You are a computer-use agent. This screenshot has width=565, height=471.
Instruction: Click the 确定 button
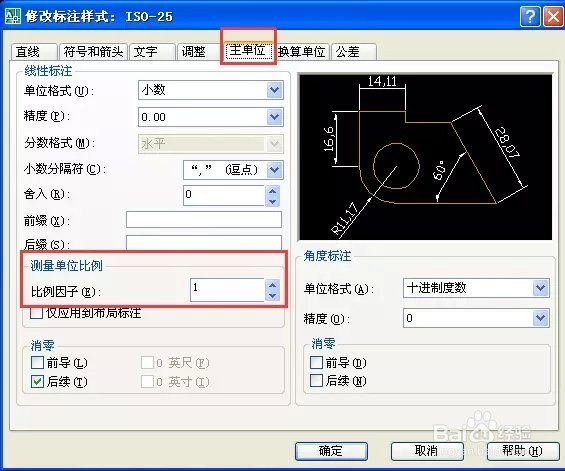pyautogui.click(x=331, y=451)
